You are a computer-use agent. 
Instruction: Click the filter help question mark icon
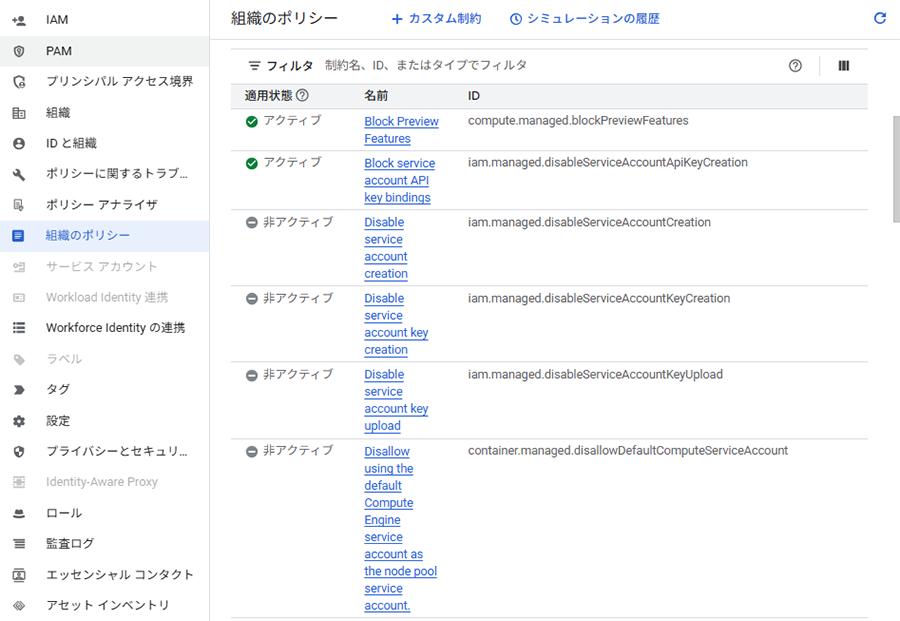click(x=795, y=66)
